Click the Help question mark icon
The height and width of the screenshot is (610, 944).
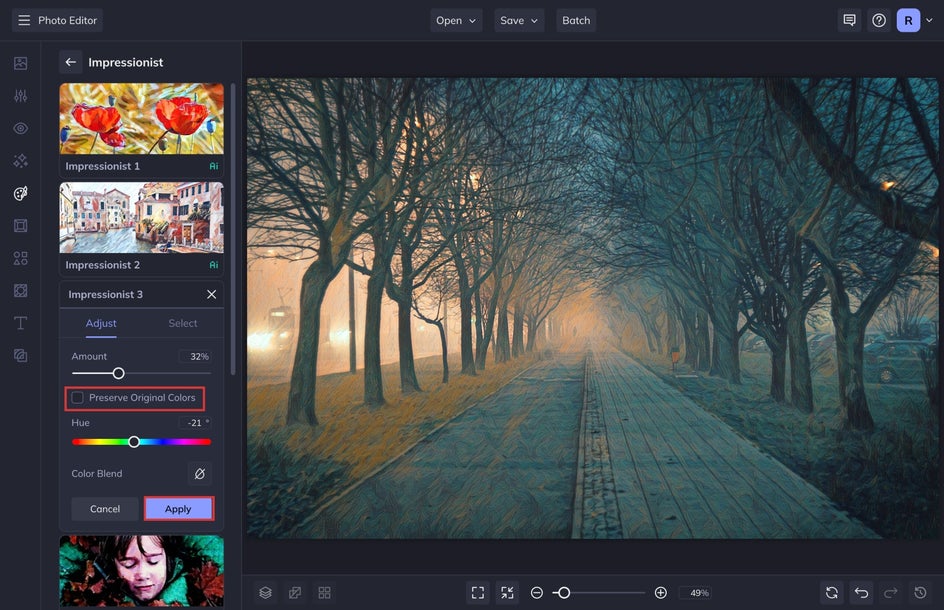(878, 19)
